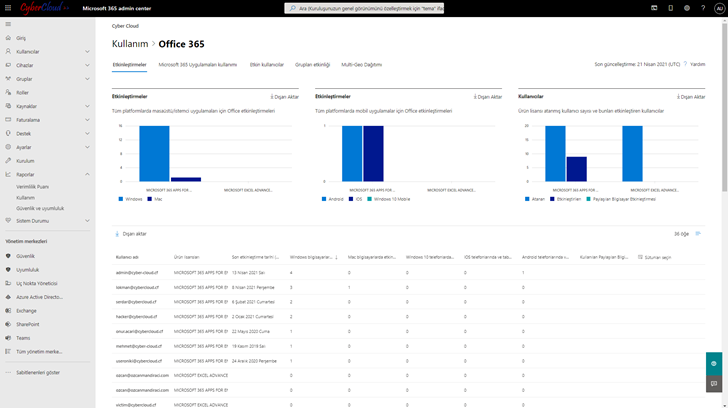Open the app launcher menu icon
The image size is (728, 408).
(8, 8)
